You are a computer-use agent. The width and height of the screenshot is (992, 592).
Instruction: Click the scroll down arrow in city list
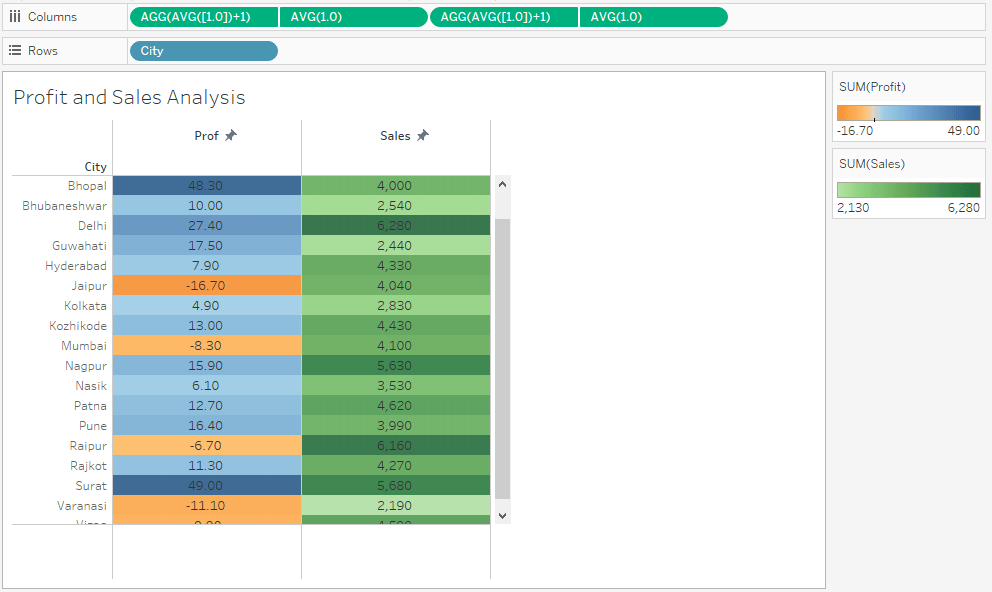(502, 515)
